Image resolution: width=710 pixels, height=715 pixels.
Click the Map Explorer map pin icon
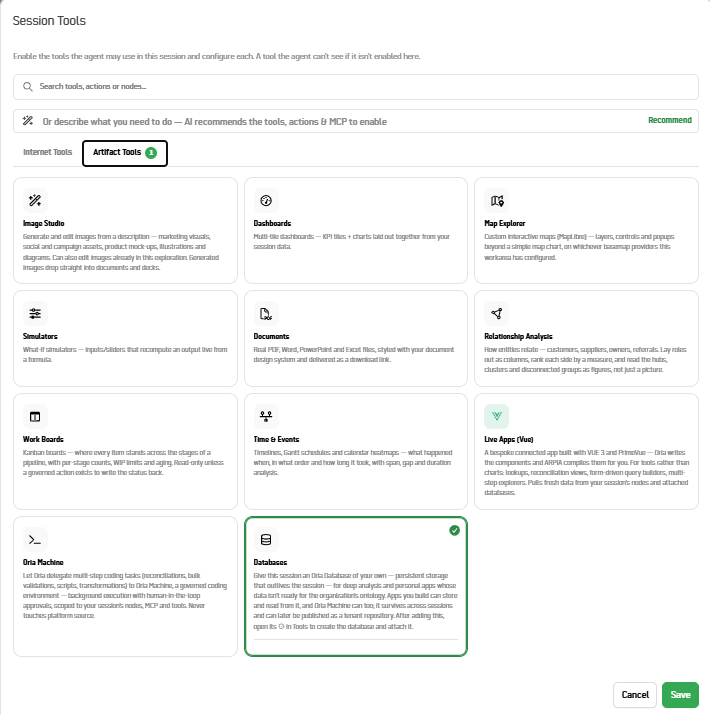[497, 200]
